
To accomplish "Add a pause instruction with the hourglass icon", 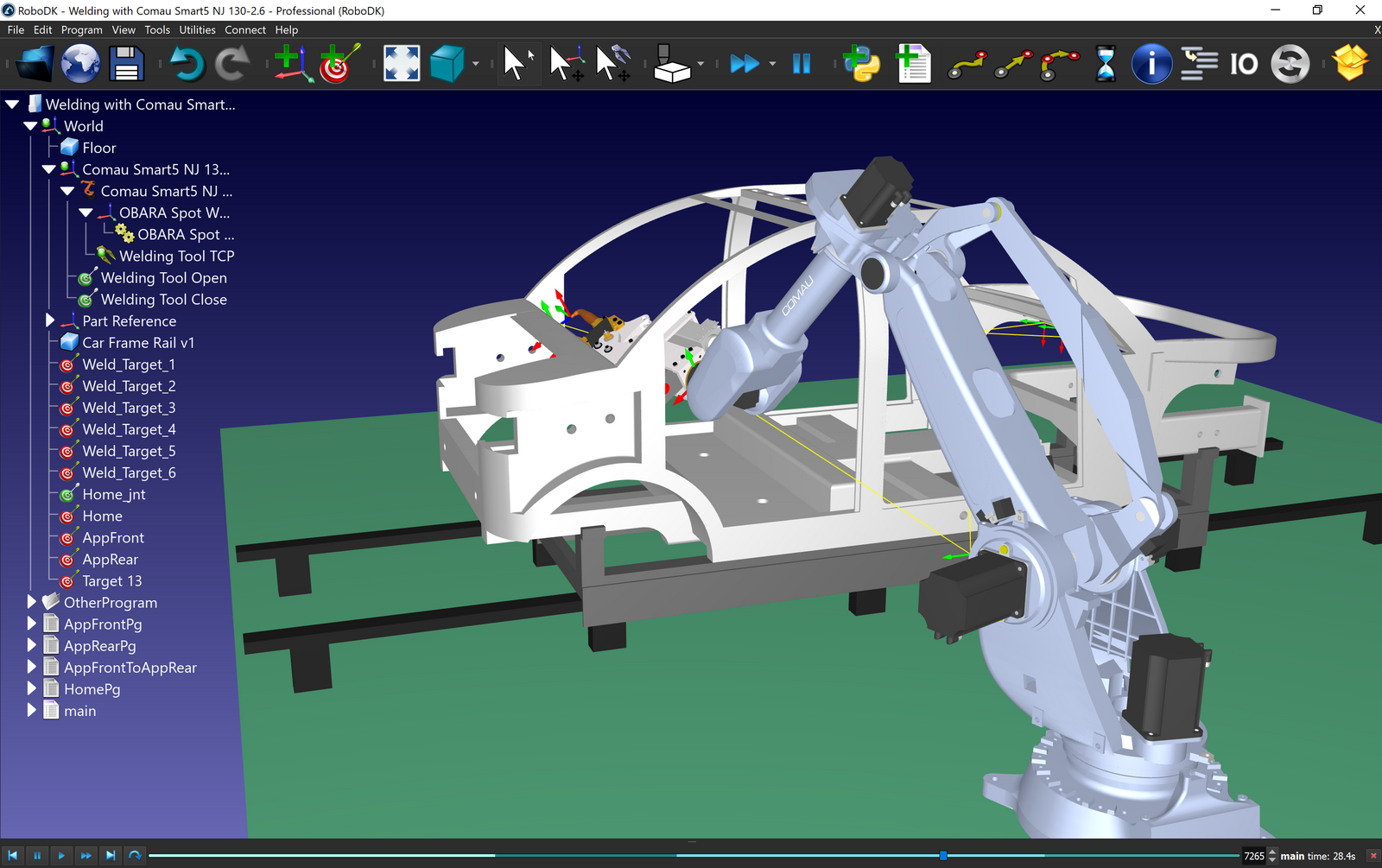I will (1105, 64).
